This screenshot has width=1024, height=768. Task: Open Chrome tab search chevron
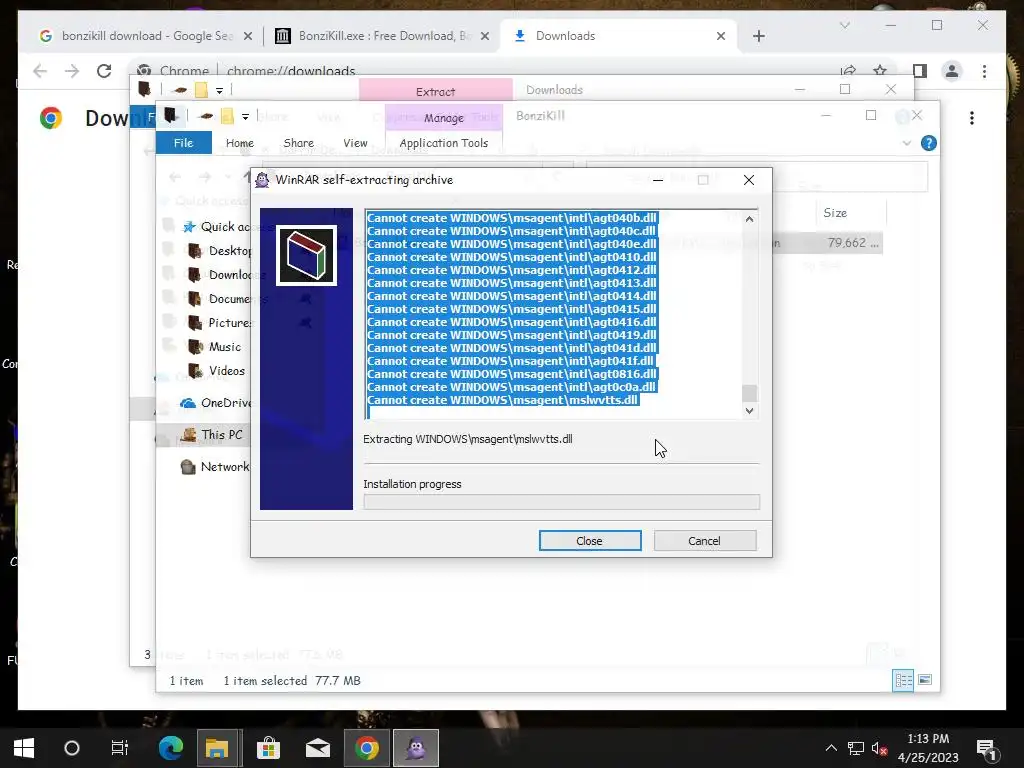(x=845, y=25)
